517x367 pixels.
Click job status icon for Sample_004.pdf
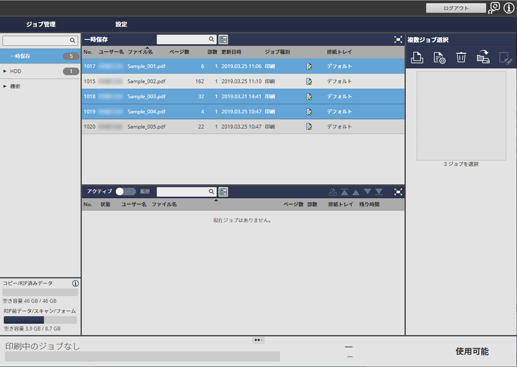pyautogui.click(x=309, y=112)
